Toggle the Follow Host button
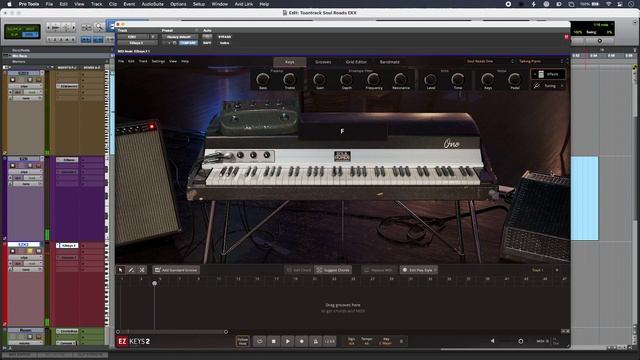 pos(242,341)
